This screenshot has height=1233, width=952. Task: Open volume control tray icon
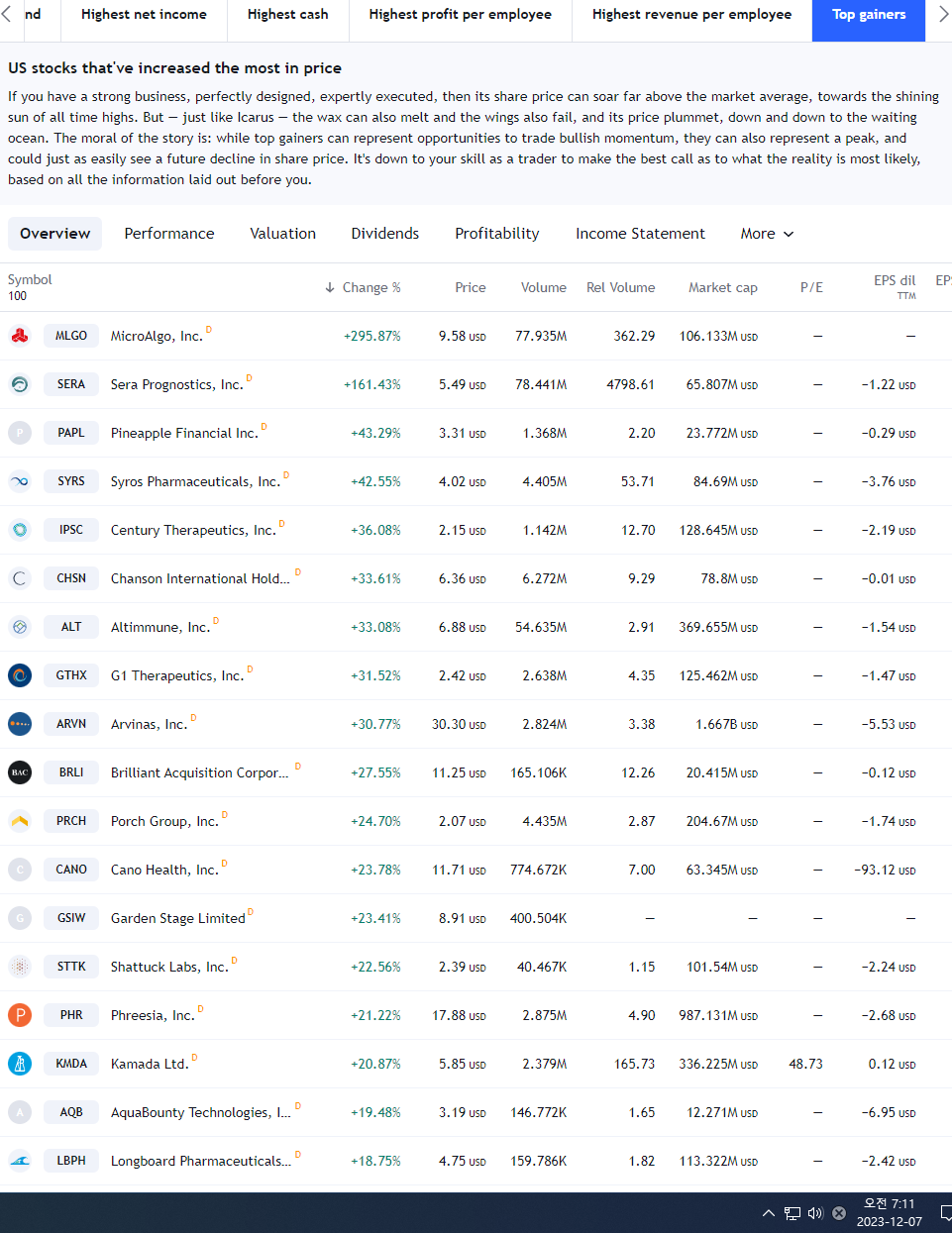click(x=815, y=1213)
